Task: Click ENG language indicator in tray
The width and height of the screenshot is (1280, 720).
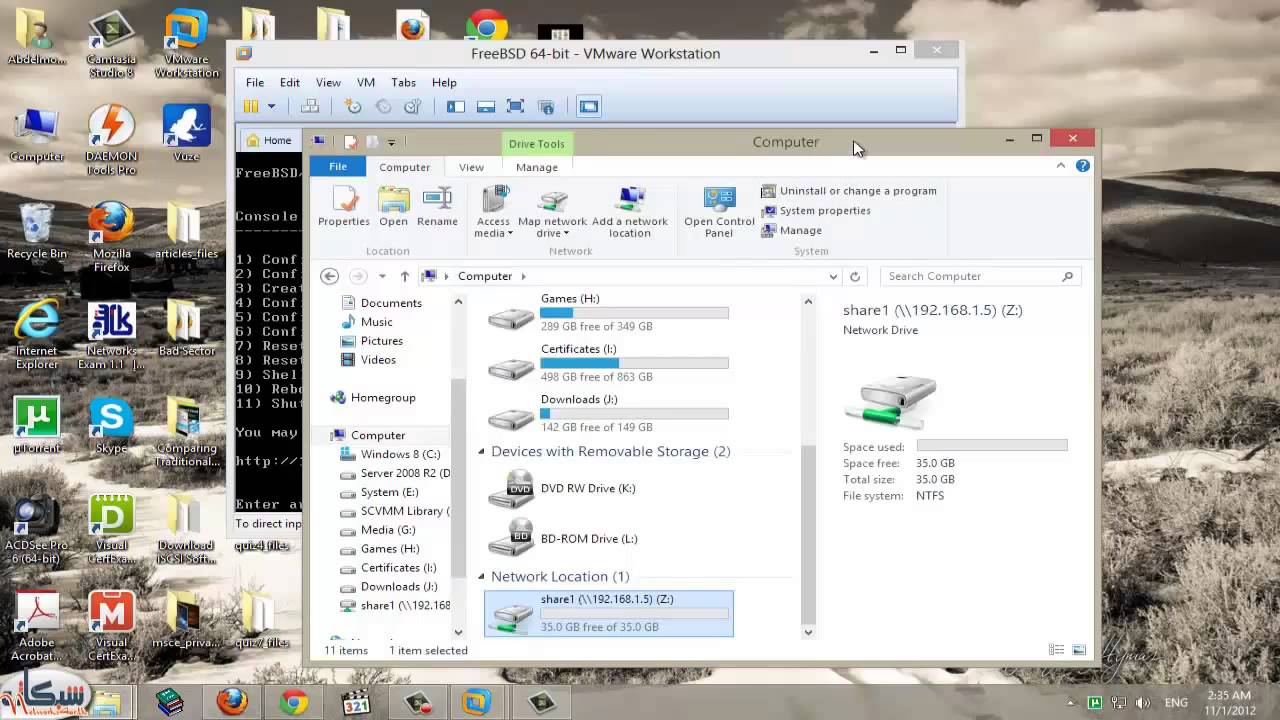Action: tap(1174, 703)
